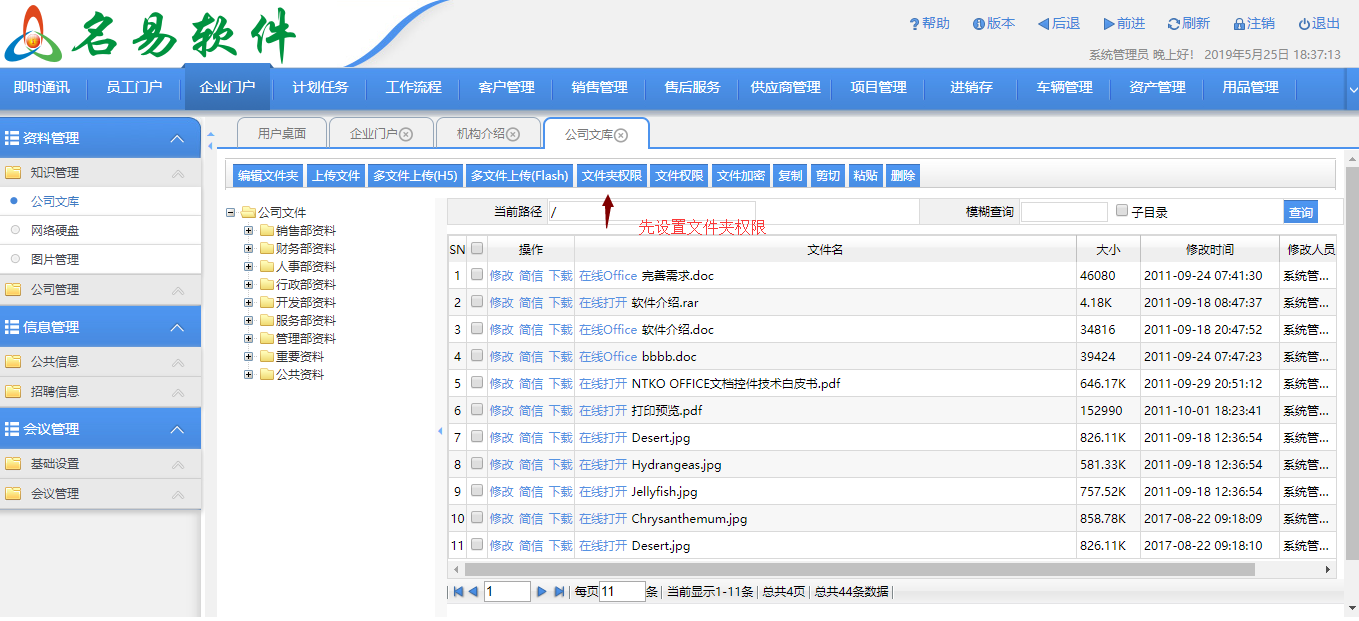Click the 退出 power icon
1359x621 pixels.
[x=1305, y=24]
